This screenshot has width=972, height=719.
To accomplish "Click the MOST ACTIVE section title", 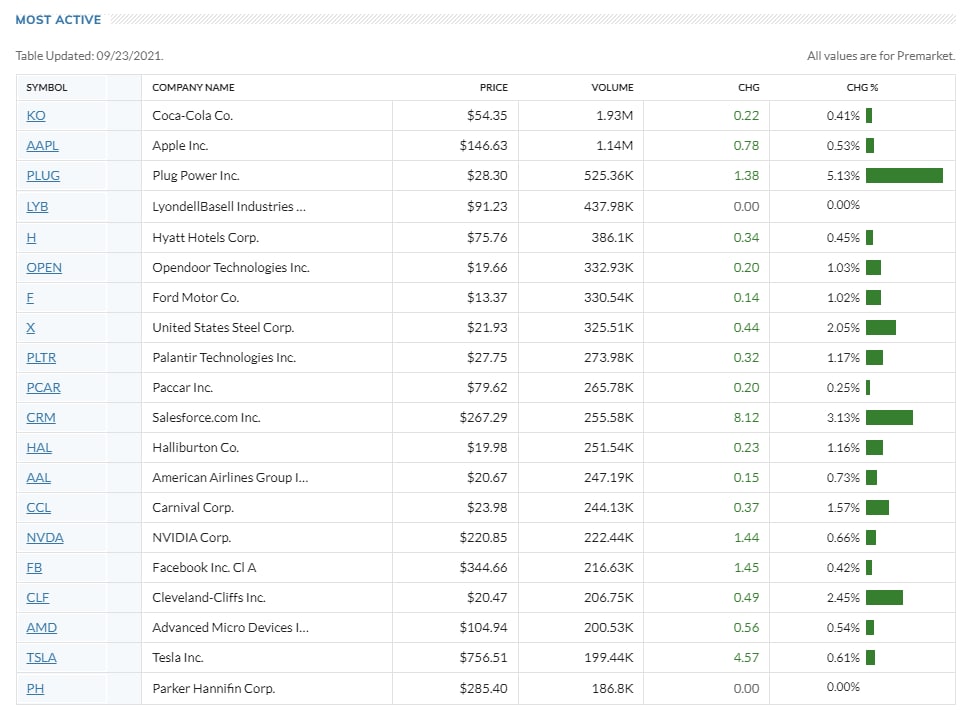I will coord(58,20).
